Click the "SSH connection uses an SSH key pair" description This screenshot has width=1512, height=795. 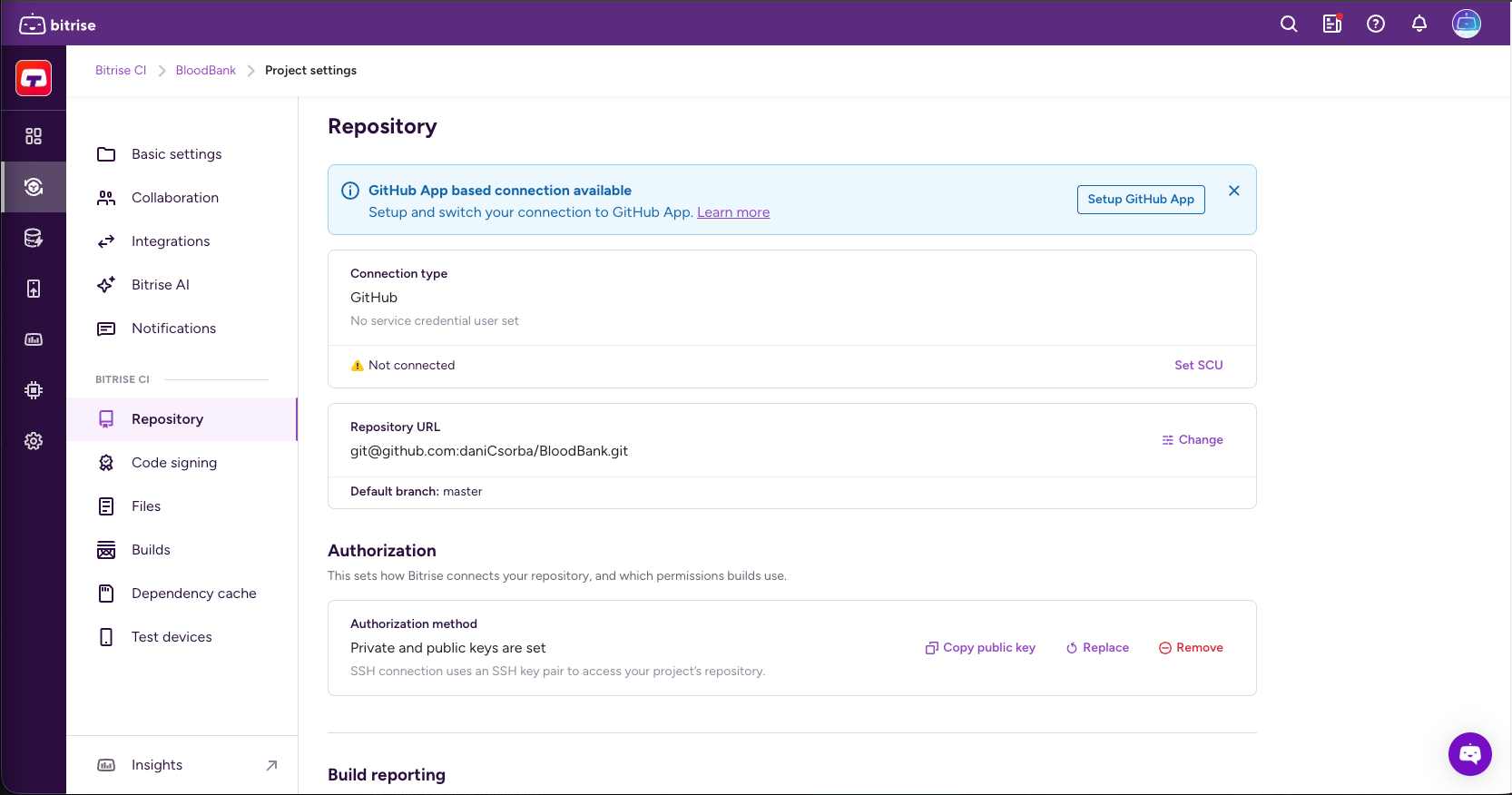click(x=558, y=672)
